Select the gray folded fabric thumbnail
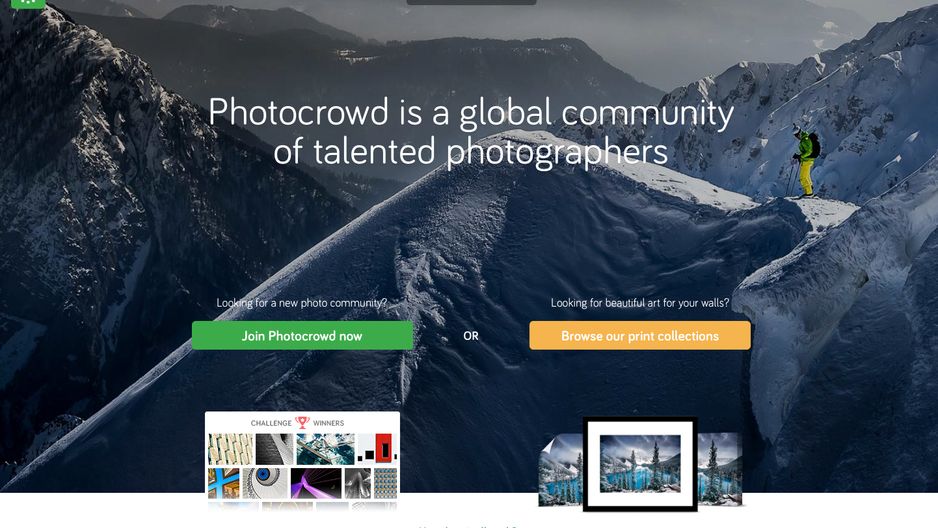Screen dimensions: 938x528 [x=358, y=483]
